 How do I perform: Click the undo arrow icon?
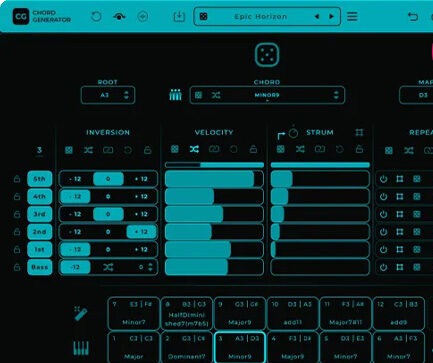pos(413,16)
